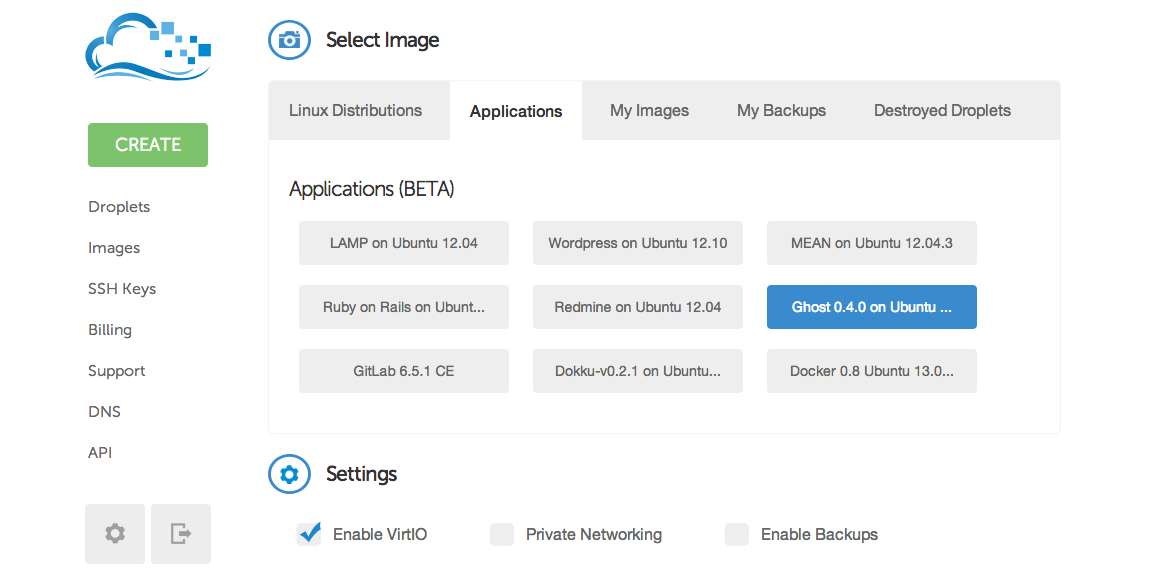Click the green CREATE button
Image resolution: width=1168 pixels, height=577 pixels.
pyautogui.click(x=148, y=145)
